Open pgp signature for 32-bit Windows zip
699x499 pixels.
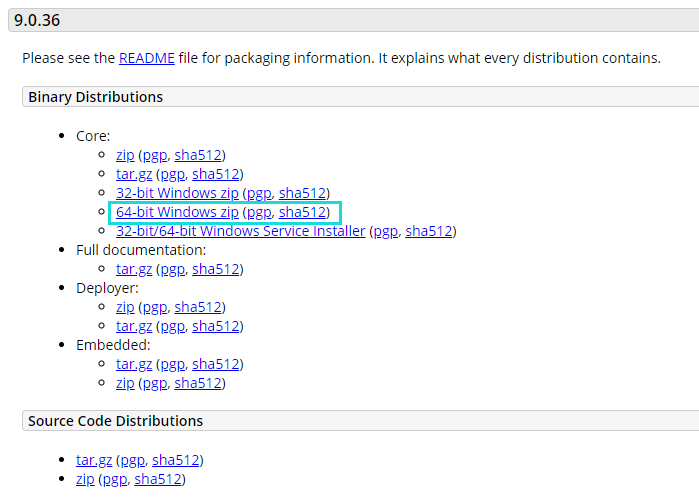pos(259,193)
